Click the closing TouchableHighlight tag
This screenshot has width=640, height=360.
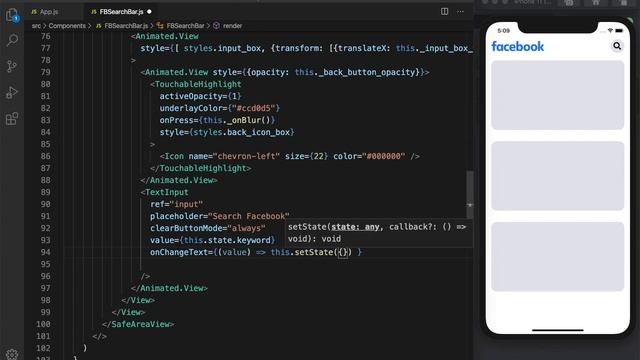coord(200,168)
